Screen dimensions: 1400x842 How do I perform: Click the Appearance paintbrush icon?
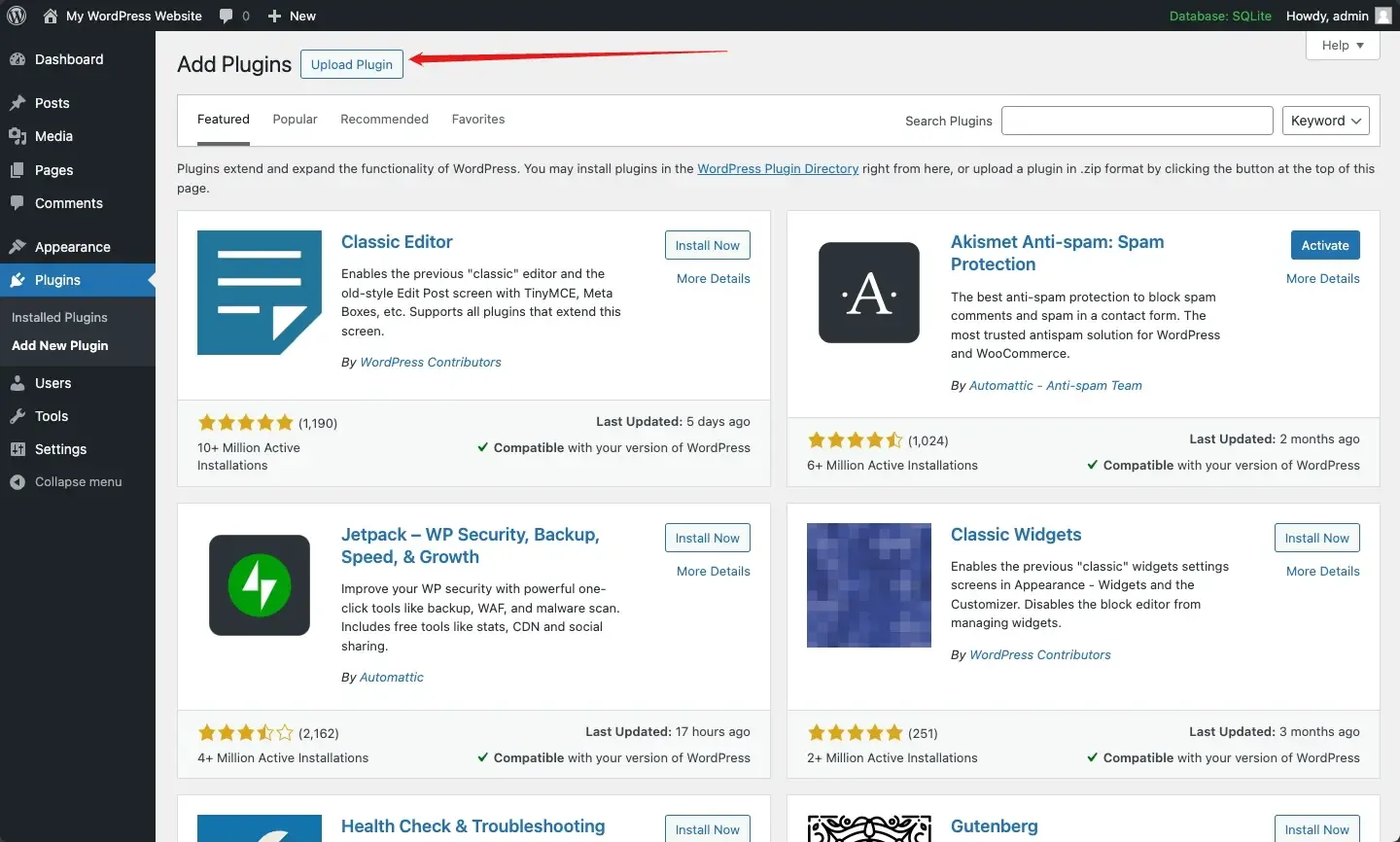(17, 247)
